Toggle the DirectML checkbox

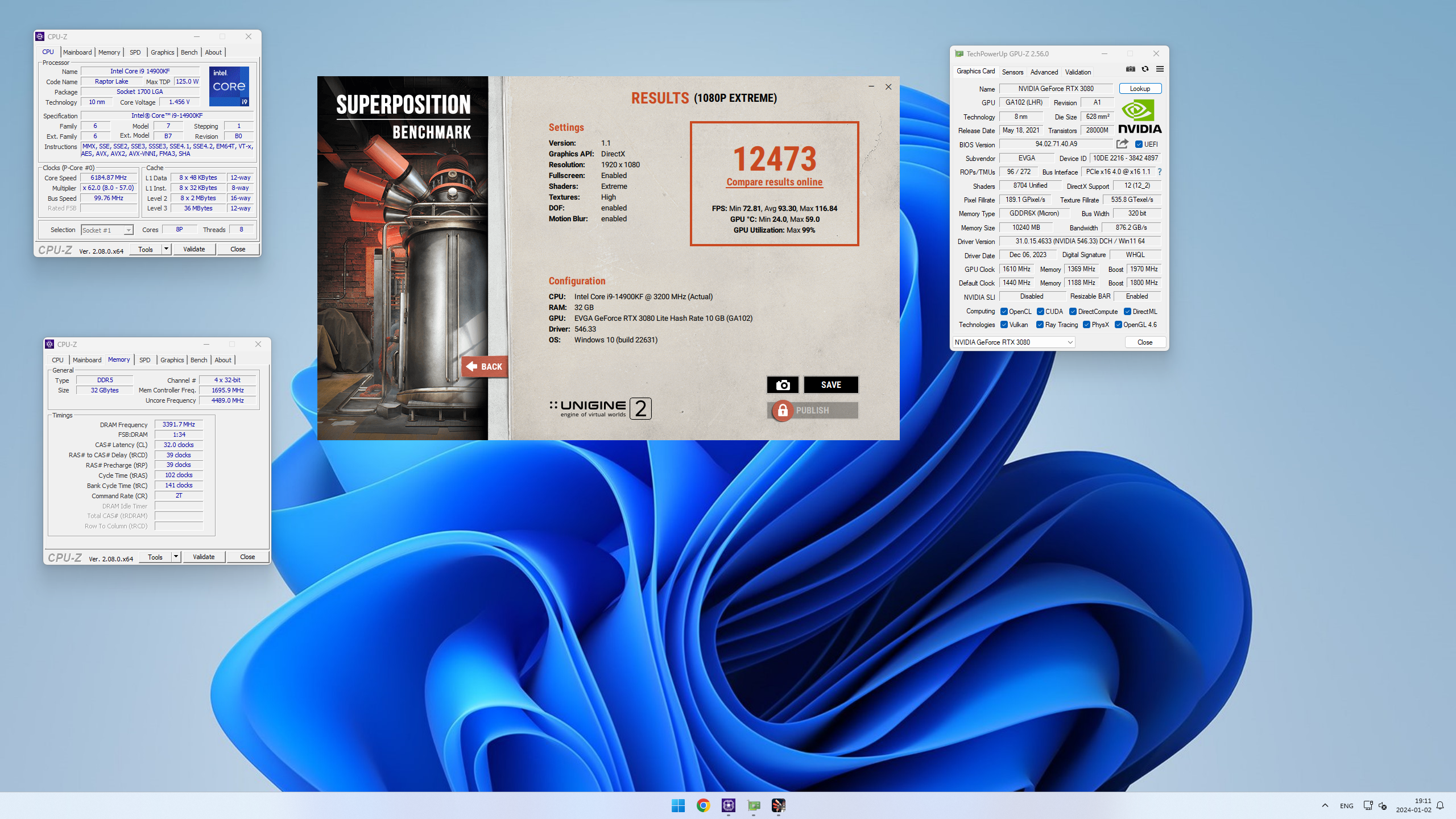[1127, 312]
